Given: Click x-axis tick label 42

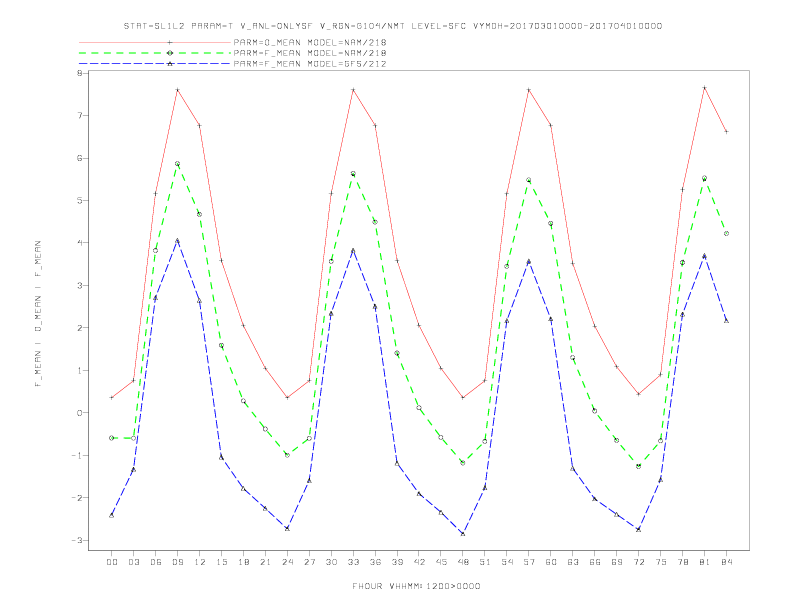Looking at the screenshot, I should tap(419, 562).
